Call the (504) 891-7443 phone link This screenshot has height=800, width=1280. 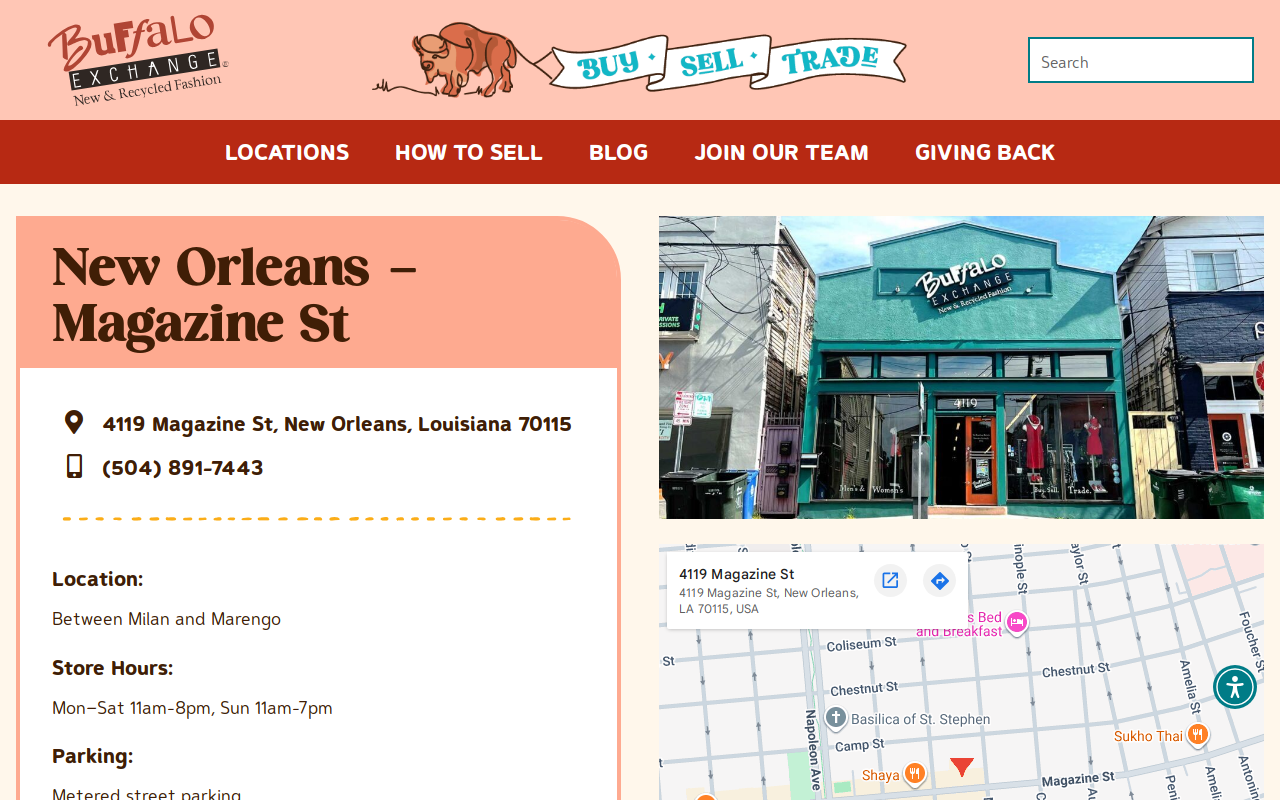[x=183, y=468]
